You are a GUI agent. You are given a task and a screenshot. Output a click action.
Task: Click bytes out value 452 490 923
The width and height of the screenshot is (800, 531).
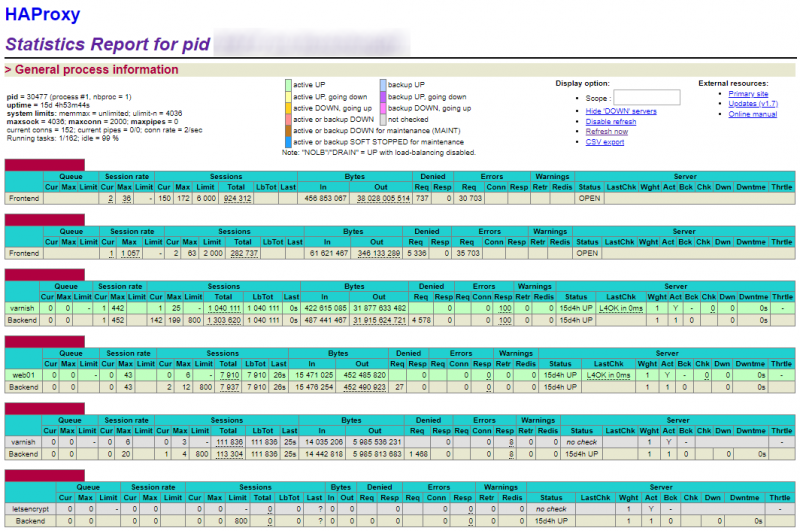(x=364, y=387)
